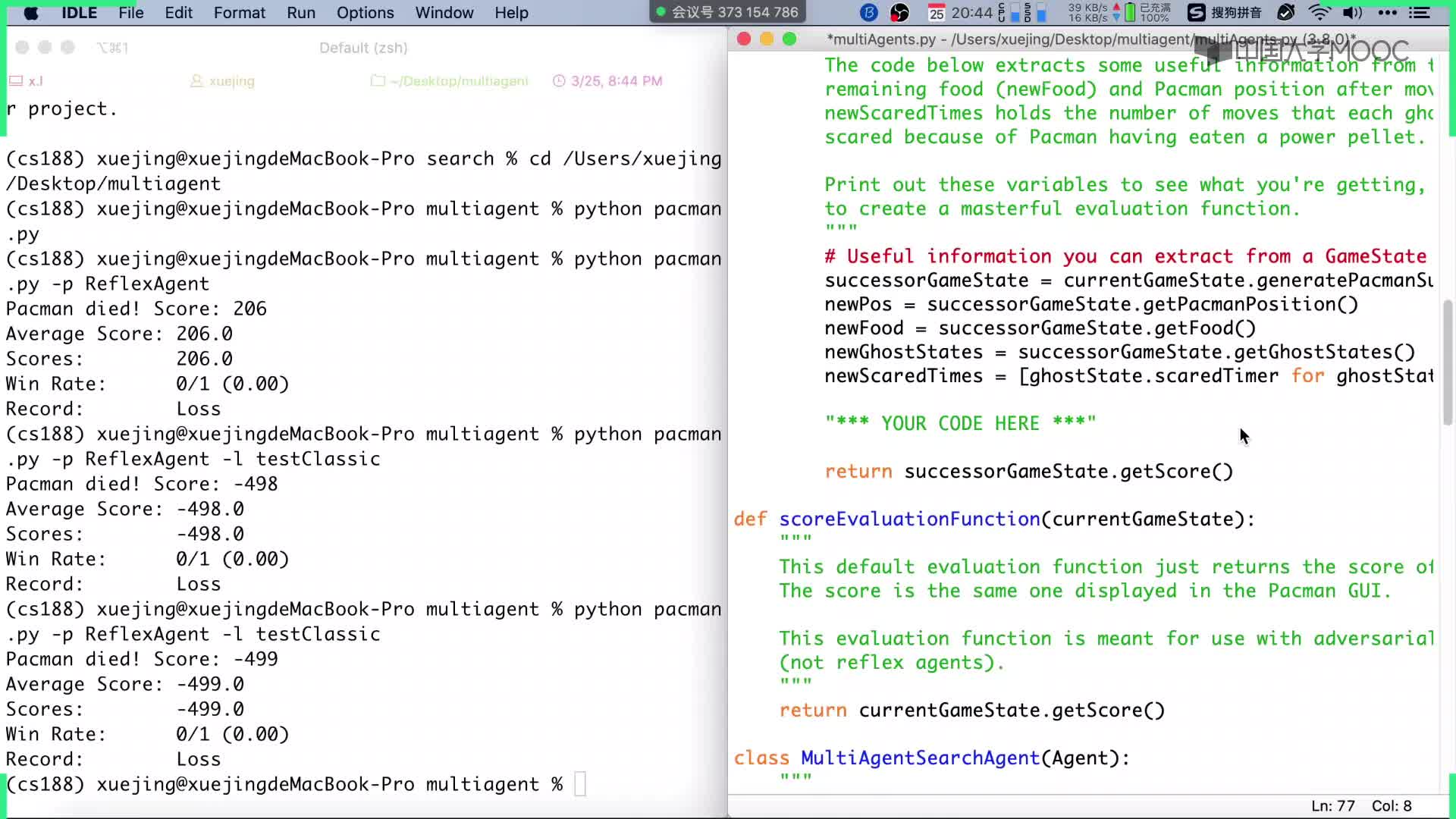Screen dimensions: 1456x819
Task: Open the Apple menu
Action: pos(31,13)
